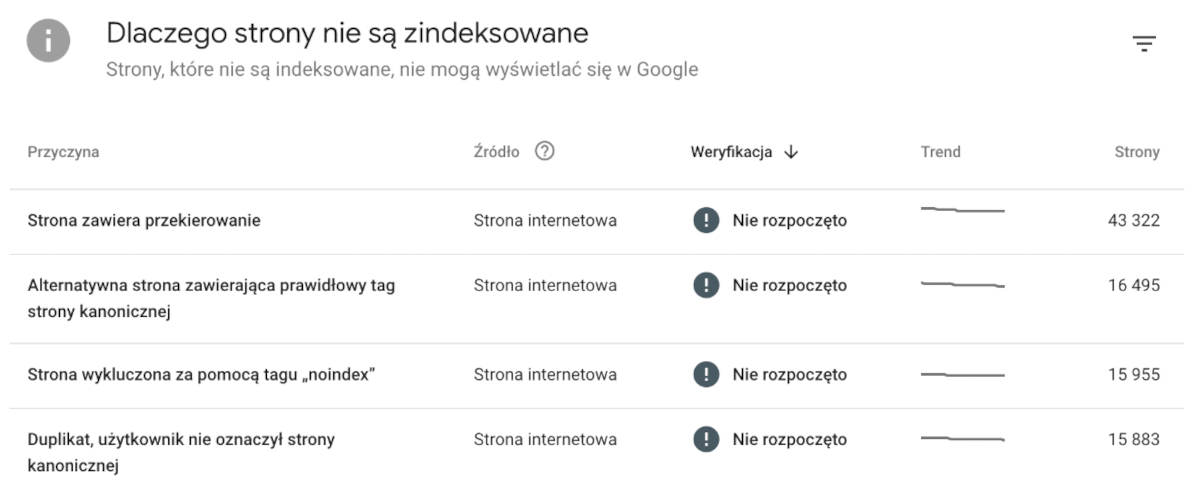Image resolution: width=1200 pixels, height=492 pixels.
Task: Click the Trend column header
Action: [940, 152]
